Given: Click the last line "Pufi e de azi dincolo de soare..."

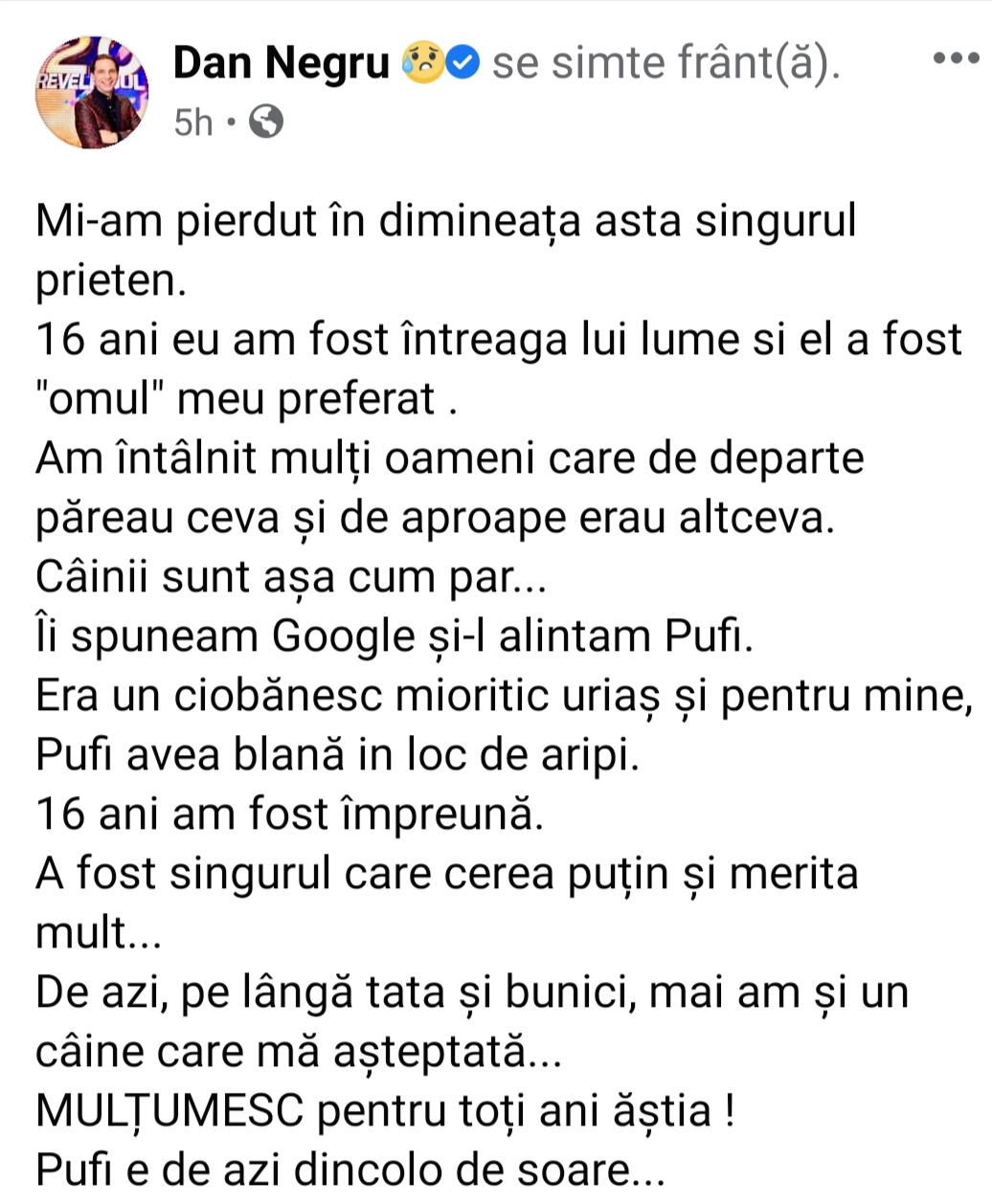Looking at the screenshot, I should [349, 1171].
